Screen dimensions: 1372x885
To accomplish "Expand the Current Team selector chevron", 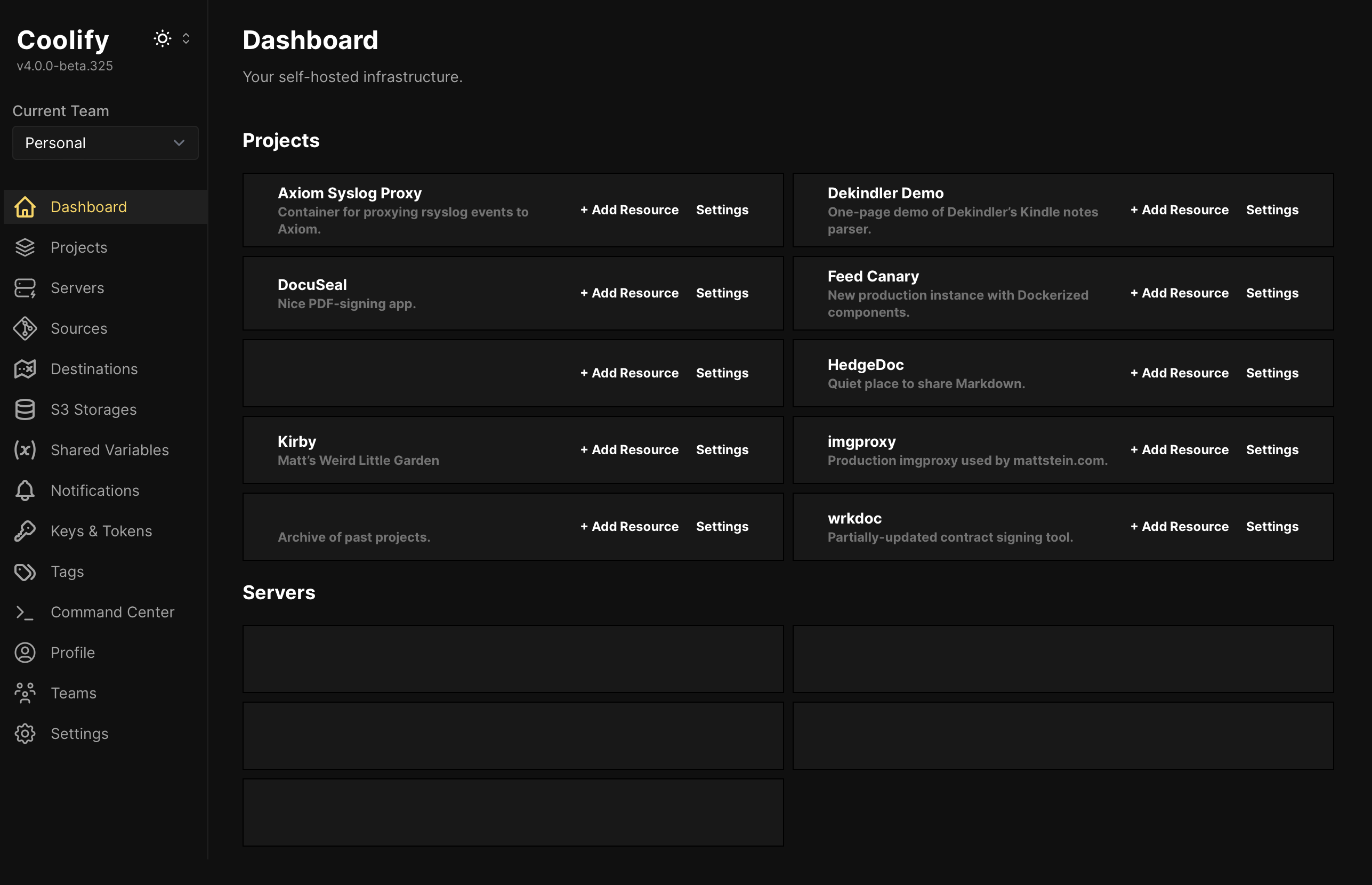I will point(178,142).
